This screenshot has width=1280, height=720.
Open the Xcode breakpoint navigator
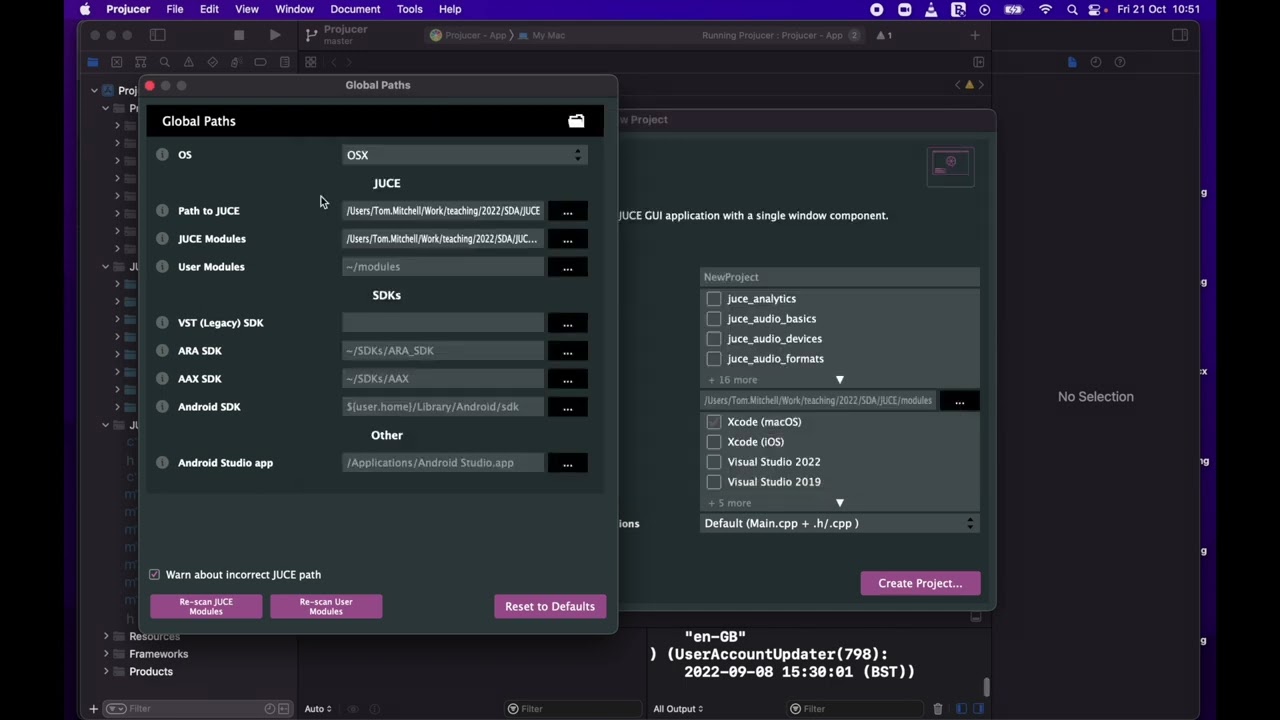coord(260,62)
